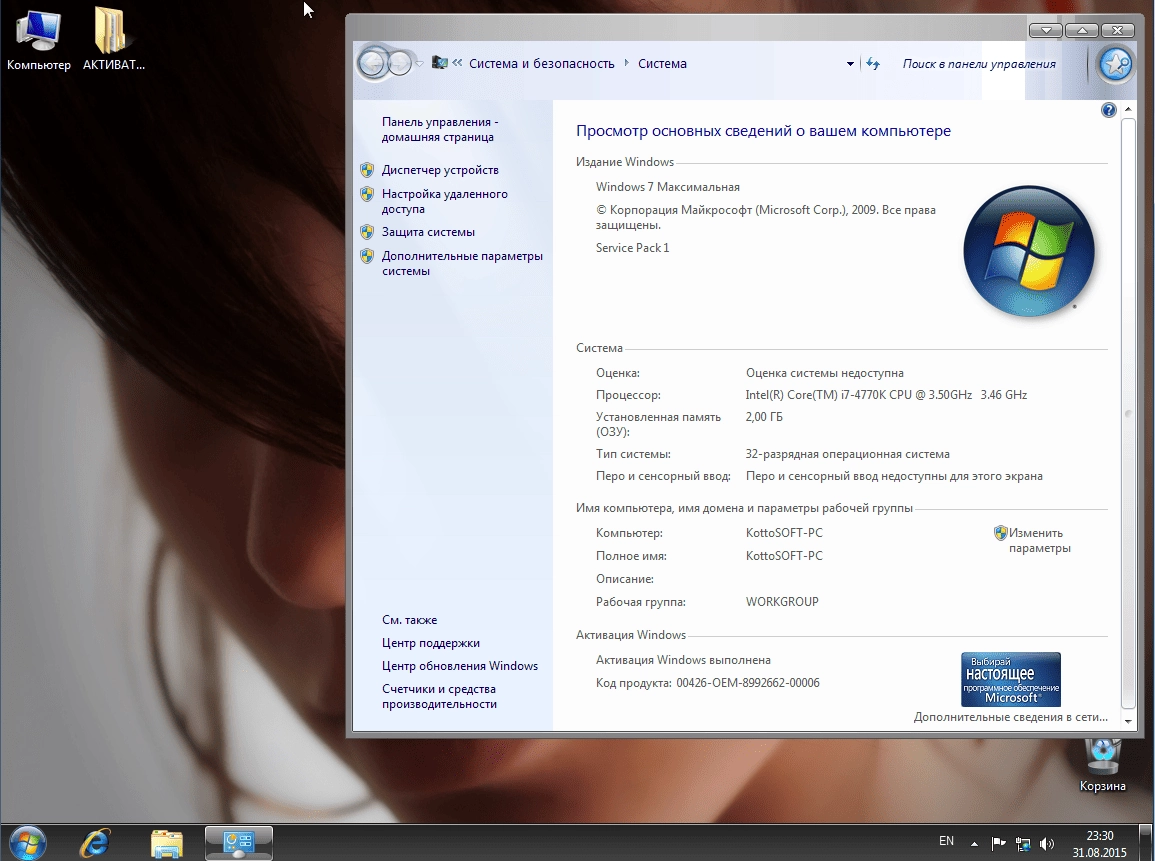Open Дополнительные параметры системы link

click(462, 264)
